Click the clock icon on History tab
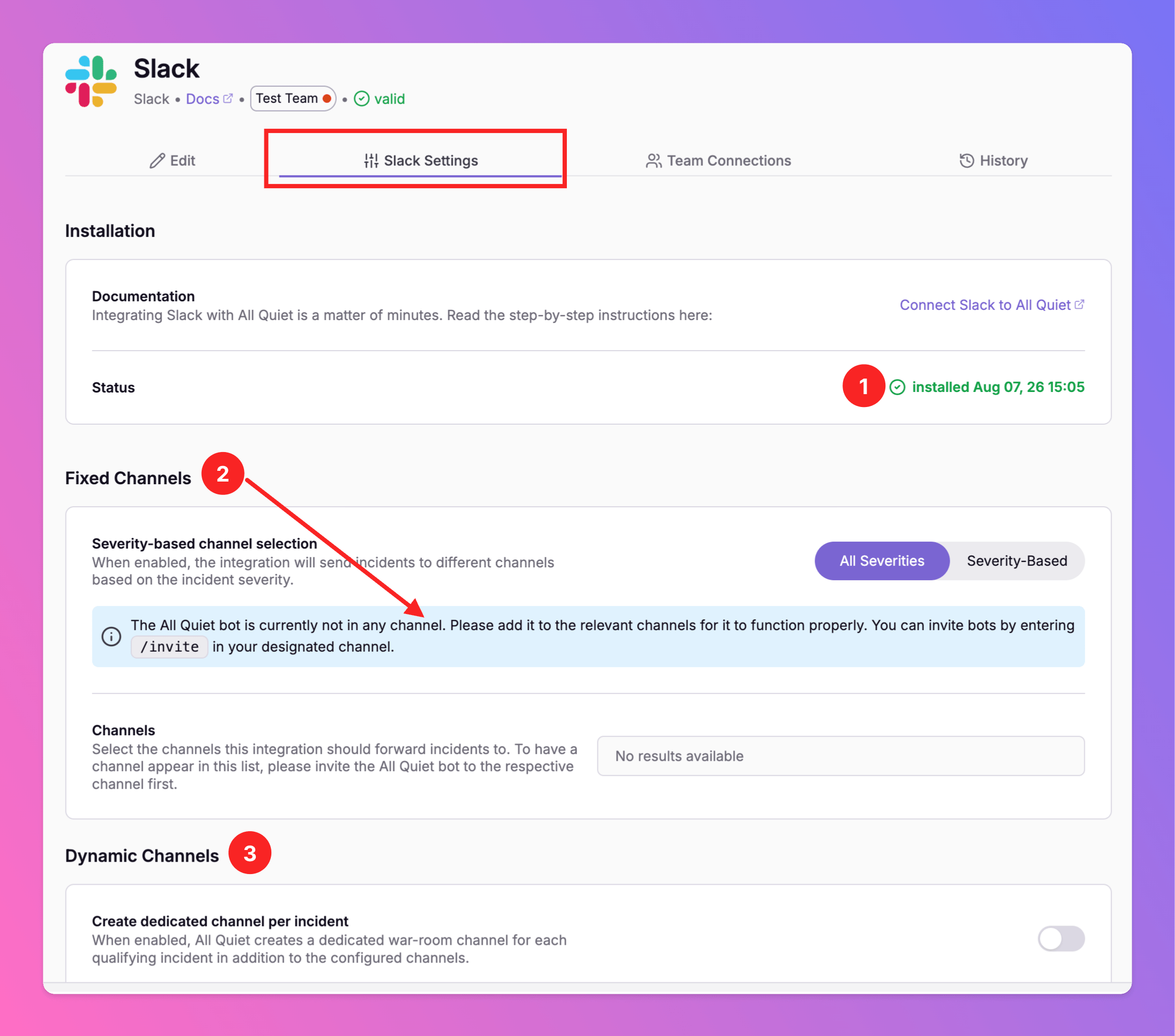 pyautogui.click(x=967, y=161)
